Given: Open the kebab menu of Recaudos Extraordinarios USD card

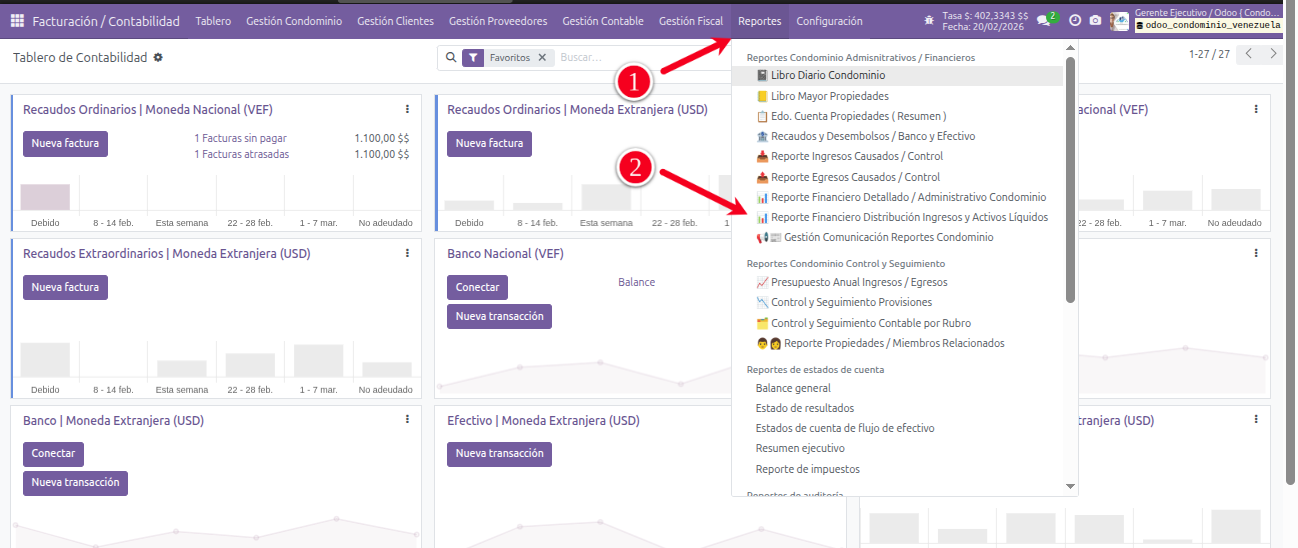Looking at the screenshot, I should click(x=407, y=254).
